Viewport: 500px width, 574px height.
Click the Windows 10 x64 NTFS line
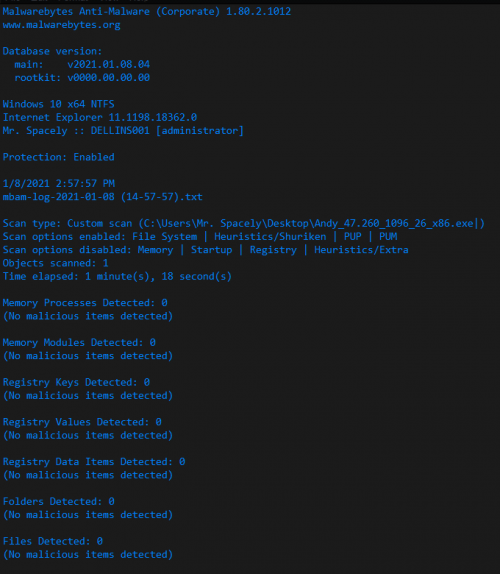[x=59, y=104]
